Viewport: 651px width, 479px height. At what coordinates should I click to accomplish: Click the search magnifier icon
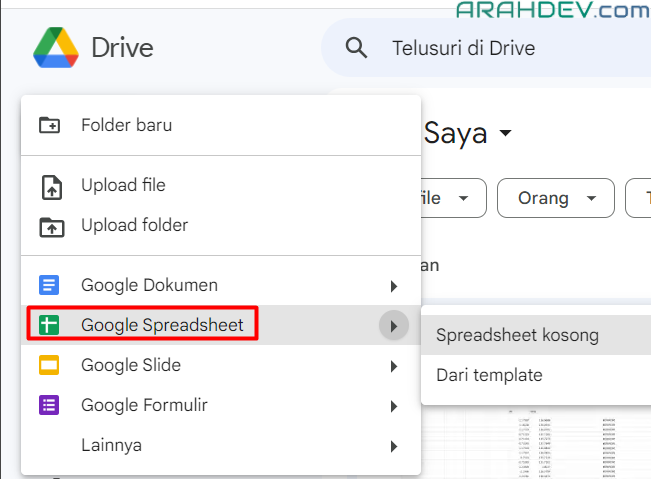click(355, 47)
